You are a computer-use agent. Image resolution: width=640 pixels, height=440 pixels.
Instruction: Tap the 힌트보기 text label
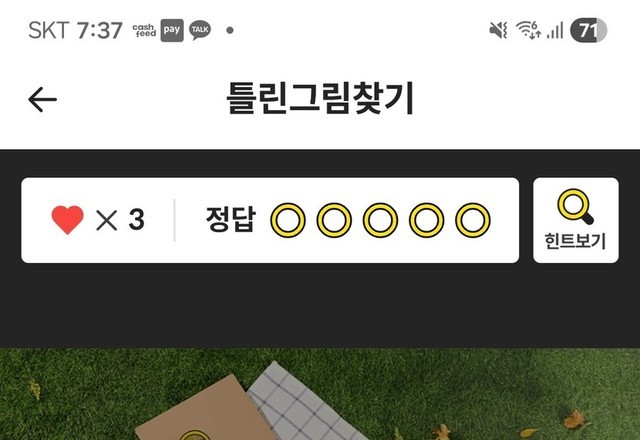(575, 241)
